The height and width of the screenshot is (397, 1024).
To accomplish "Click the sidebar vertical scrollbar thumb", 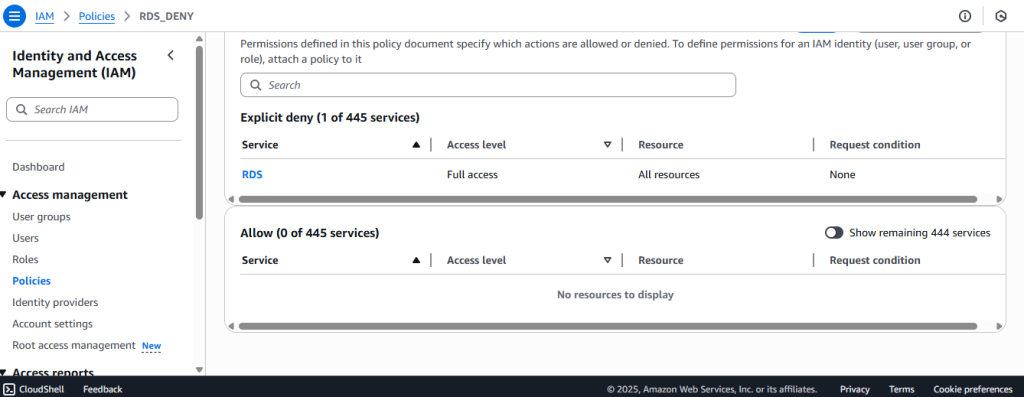I will pyautogui.click(x=199, y=133).
